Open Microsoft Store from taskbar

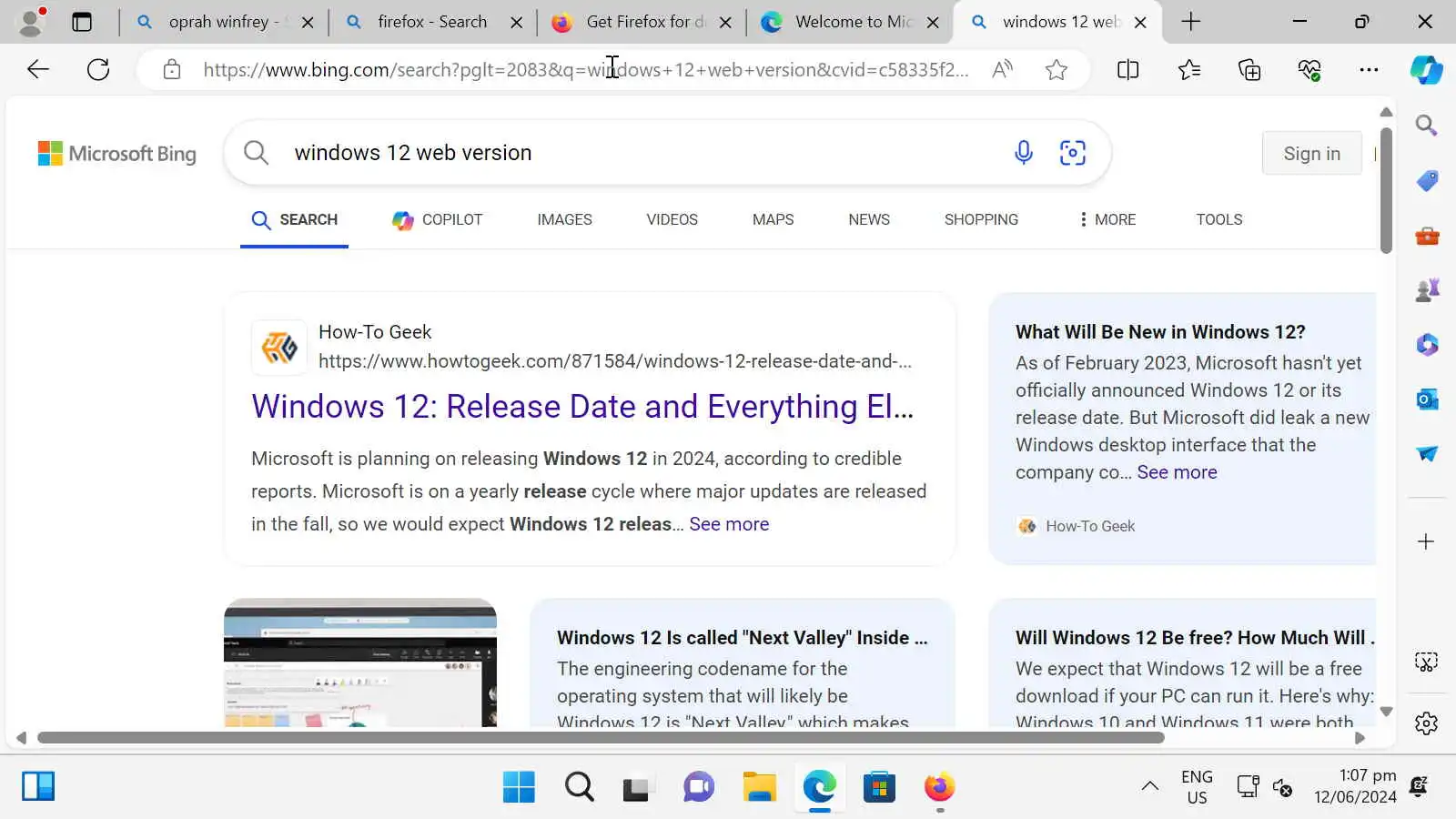(879, 787)
